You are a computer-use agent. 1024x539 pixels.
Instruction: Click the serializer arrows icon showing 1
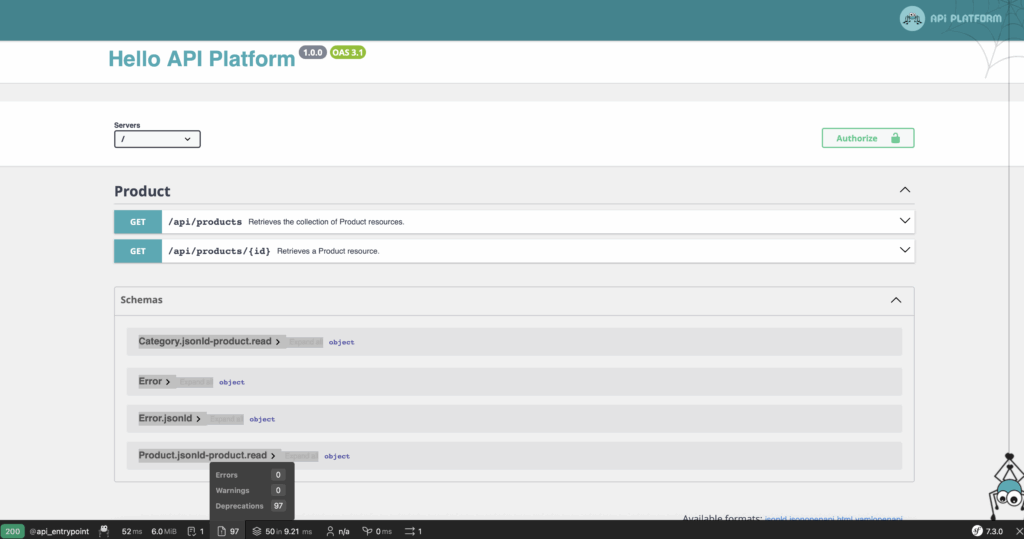(x=413, y=531)
